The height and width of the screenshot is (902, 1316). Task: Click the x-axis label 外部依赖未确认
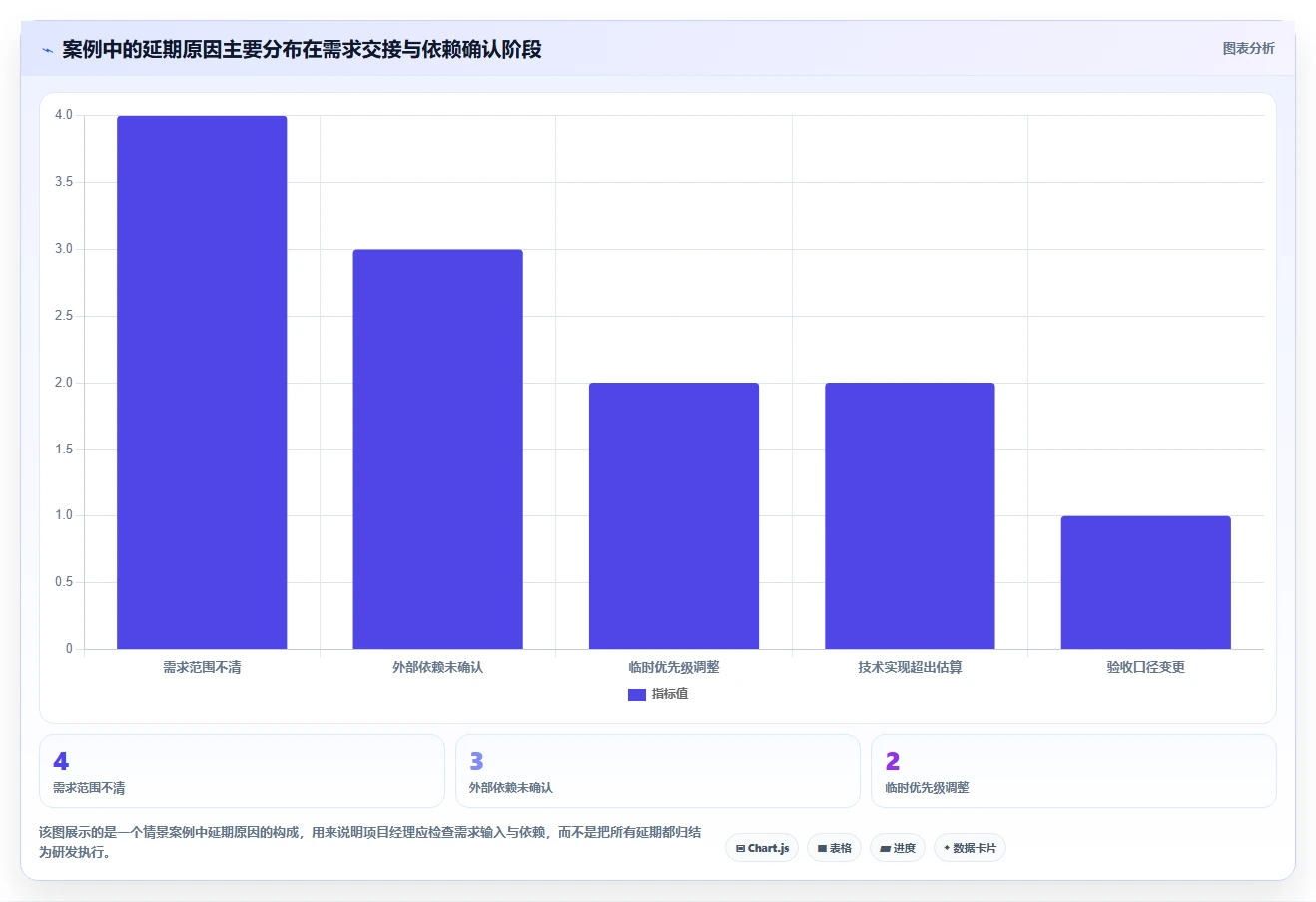pos(437,667)
